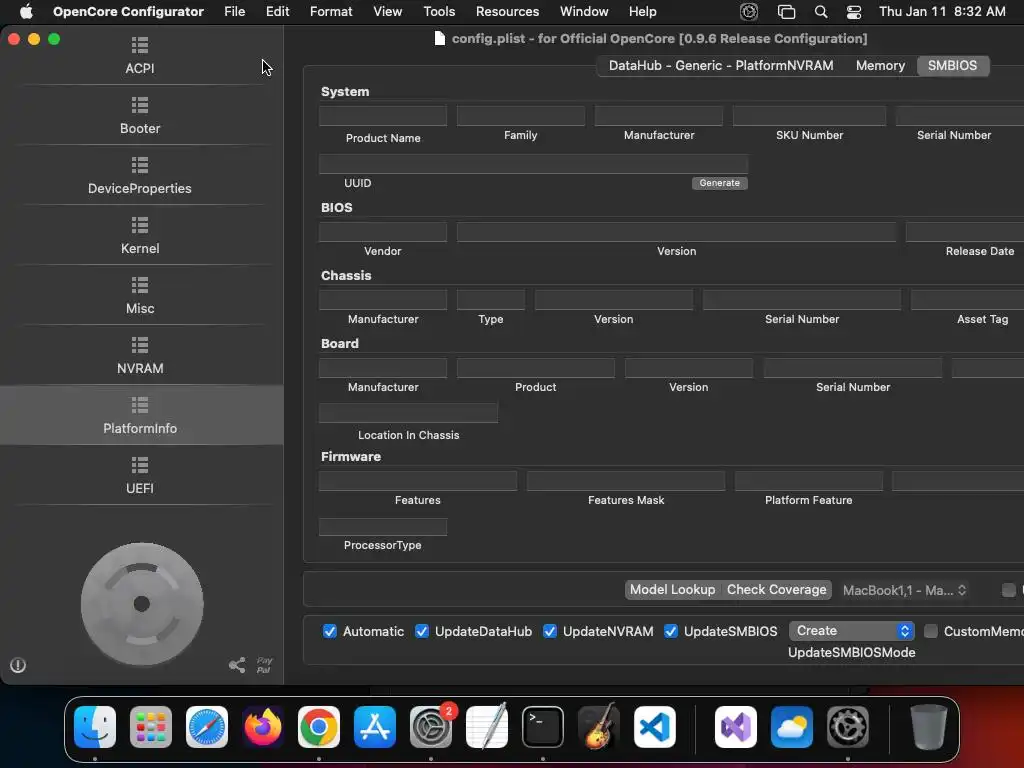Image resolution: width=1024 pixels, height=768 pixels.
Task: Click the ProcessorType field
Action: (383, 526)
